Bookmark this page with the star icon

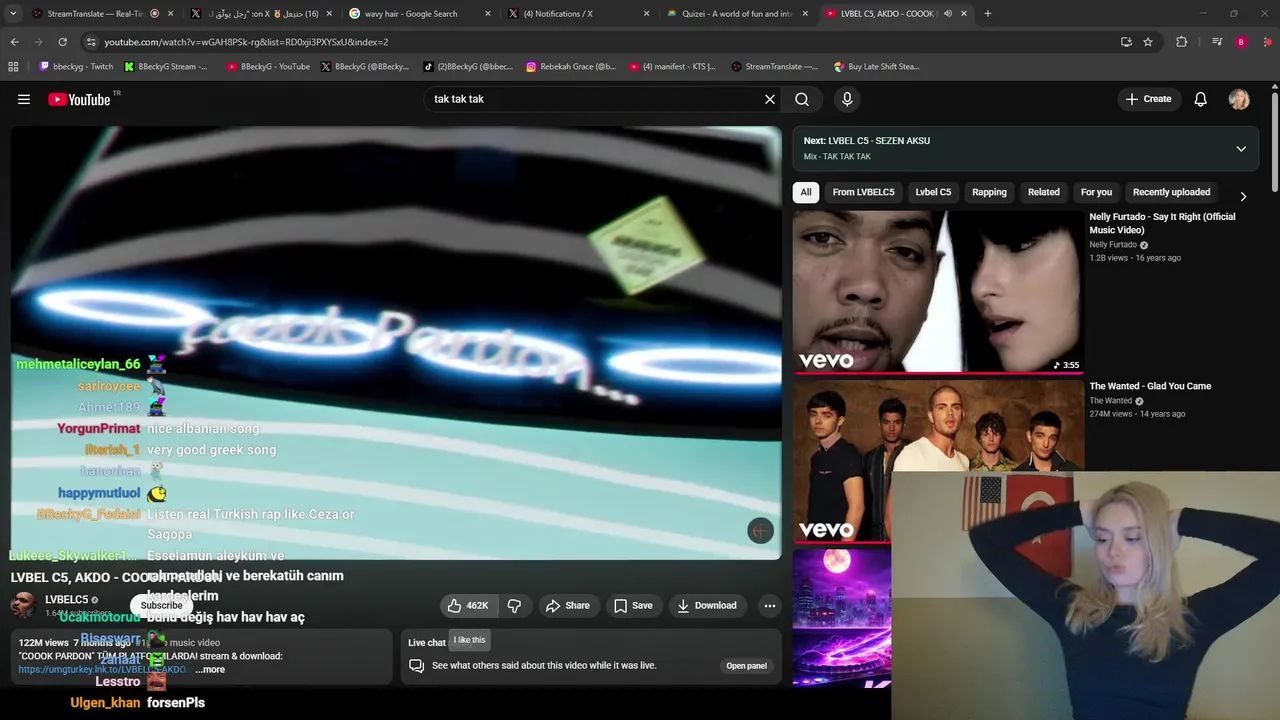(1148, 42)
